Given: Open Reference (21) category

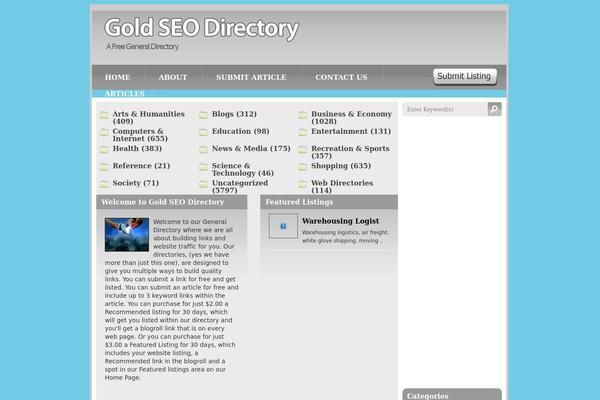Looking at the screenshot, I should click(141, 166).
